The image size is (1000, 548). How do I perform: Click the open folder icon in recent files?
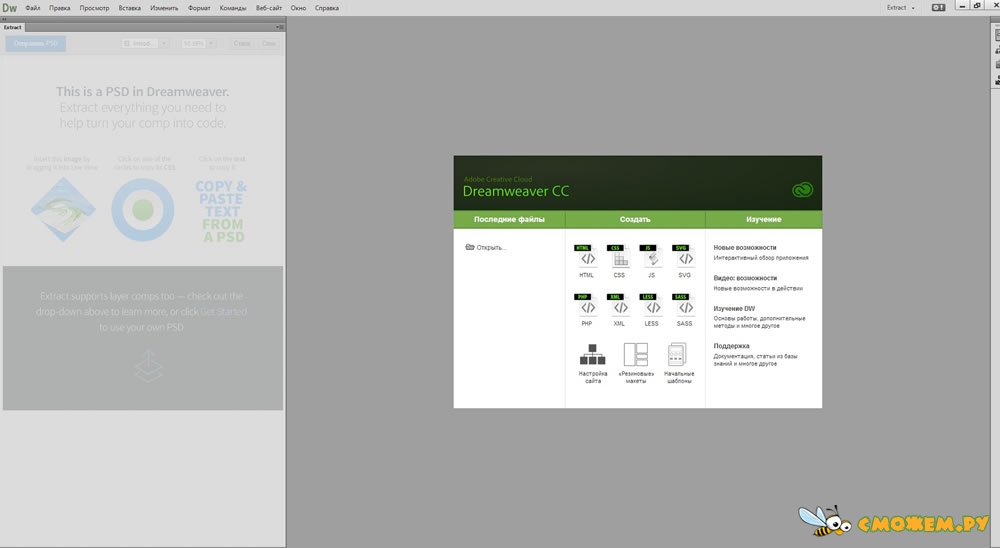pyautogui.click(x=470, y=247)
